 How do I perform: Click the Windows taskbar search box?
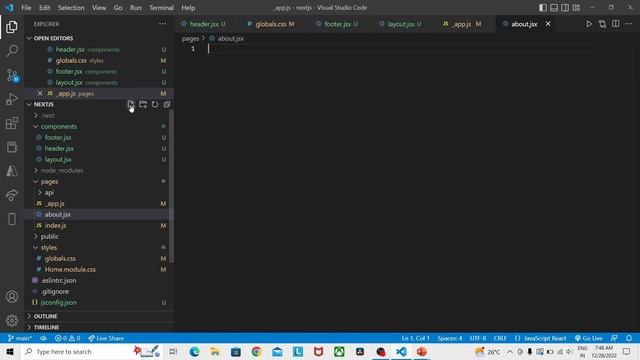[92, 352]
